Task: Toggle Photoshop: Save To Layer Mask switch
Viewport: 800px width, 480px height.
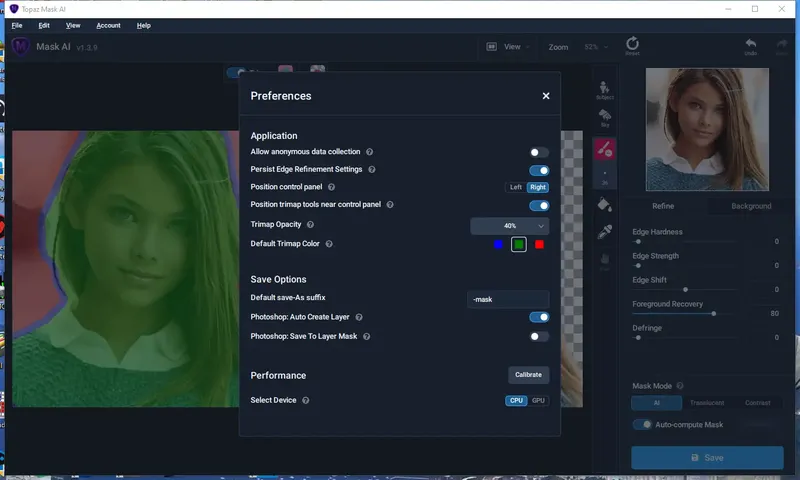Action: coord(538,337)
